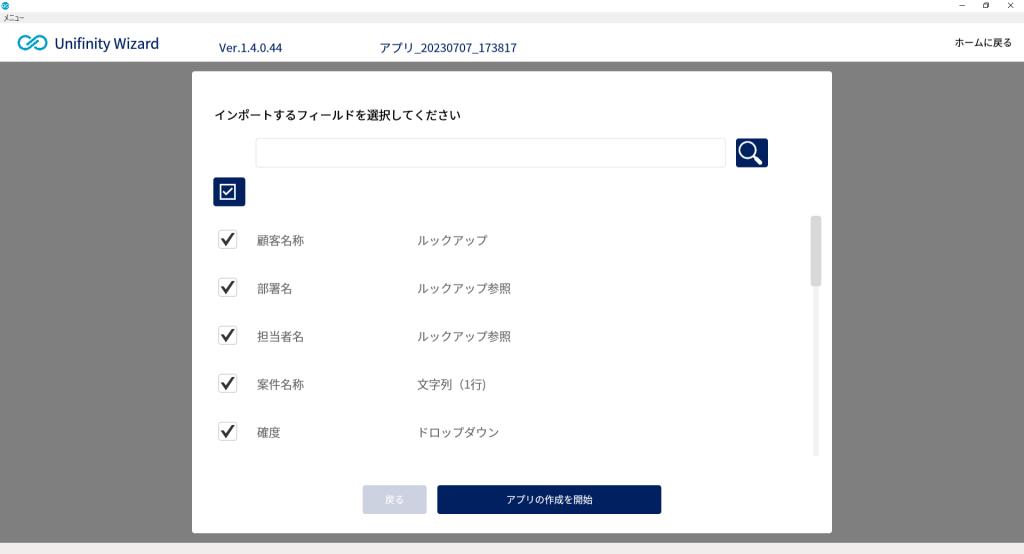The image size is (1024, 554).
Task: Toggle the 担当者名 checkbox
Action: coord(227,336)
